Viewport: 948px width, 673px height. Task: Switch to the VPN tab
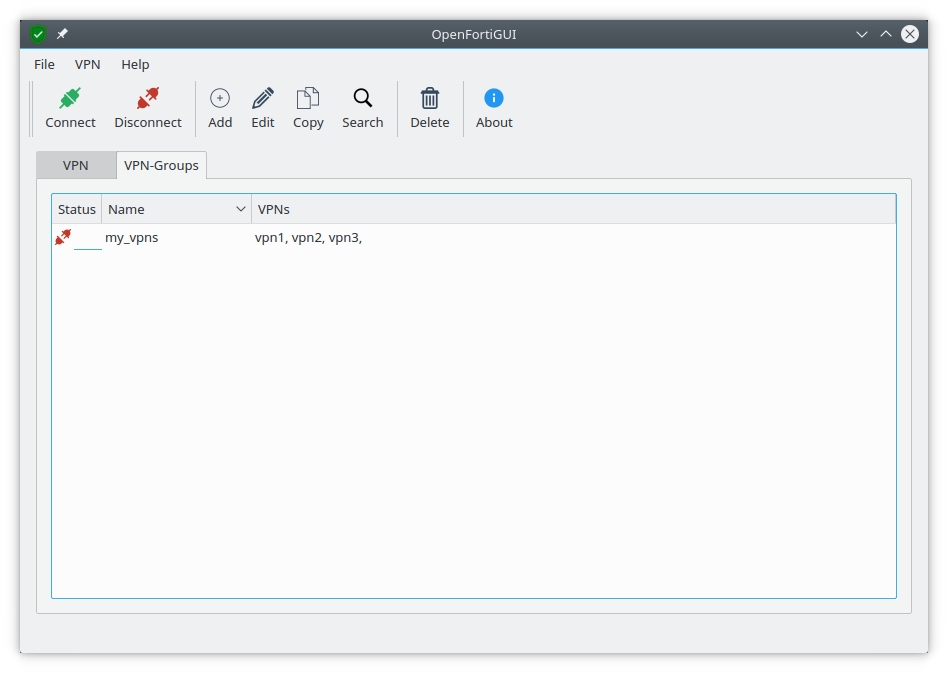coord(76,165)
